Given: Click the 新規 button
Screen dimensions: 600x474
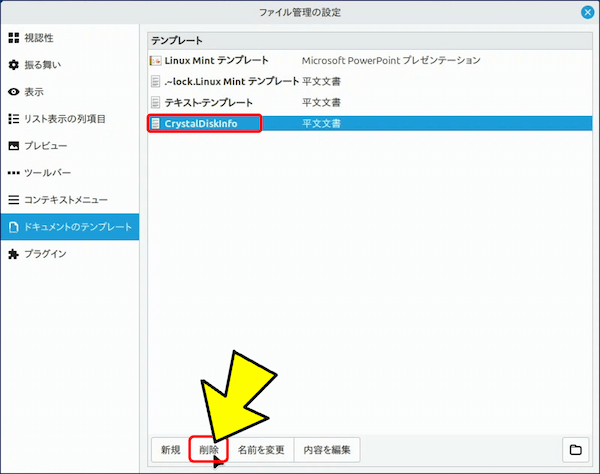Looking at the screenshot, I should 171,450.
